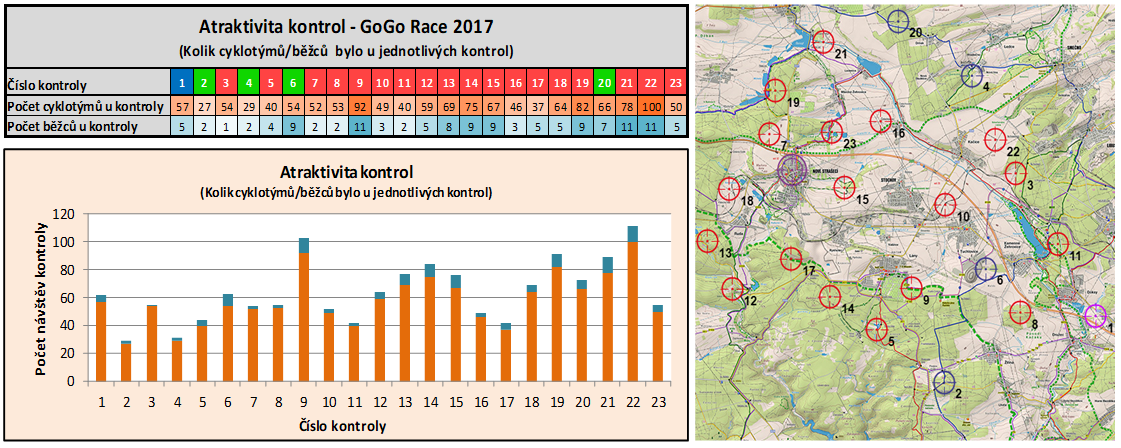
Task: Click x-axis label 17 below the chart
Action: (x=505, y=402)
